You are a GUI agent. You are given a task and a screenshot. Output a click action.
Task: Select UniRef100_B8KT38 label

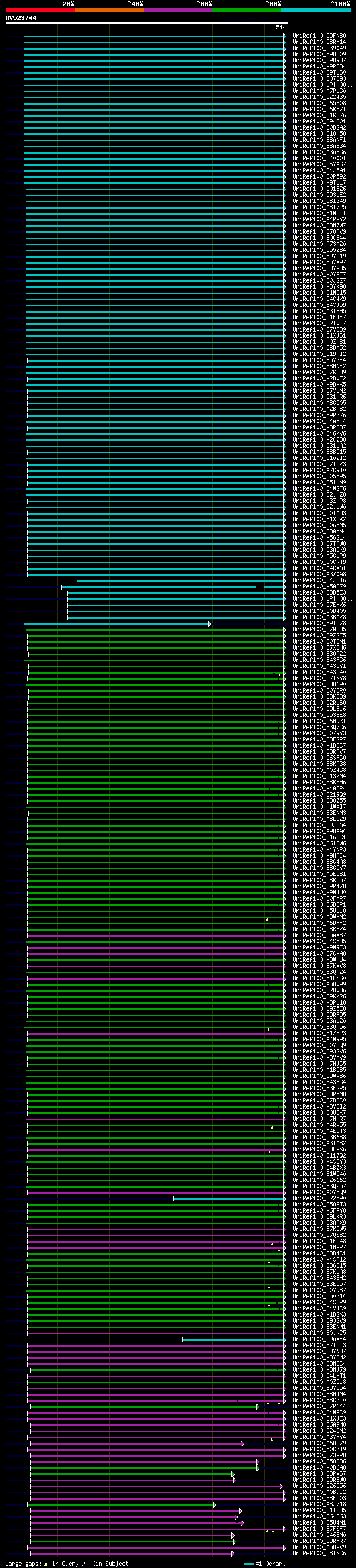coord(319,764)
